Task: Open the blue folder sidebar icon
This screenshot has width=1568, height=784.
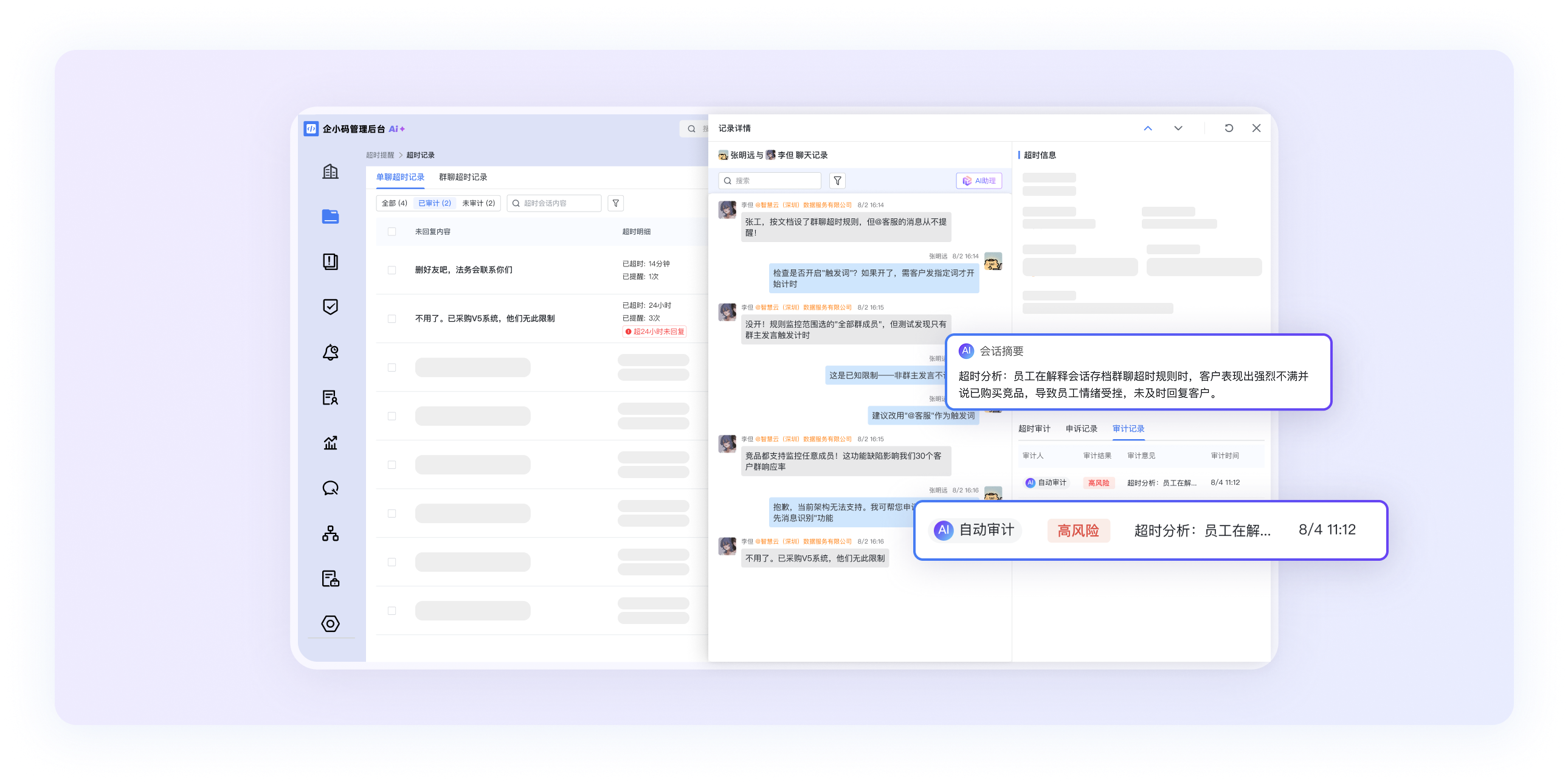Action: coord(330,217)
